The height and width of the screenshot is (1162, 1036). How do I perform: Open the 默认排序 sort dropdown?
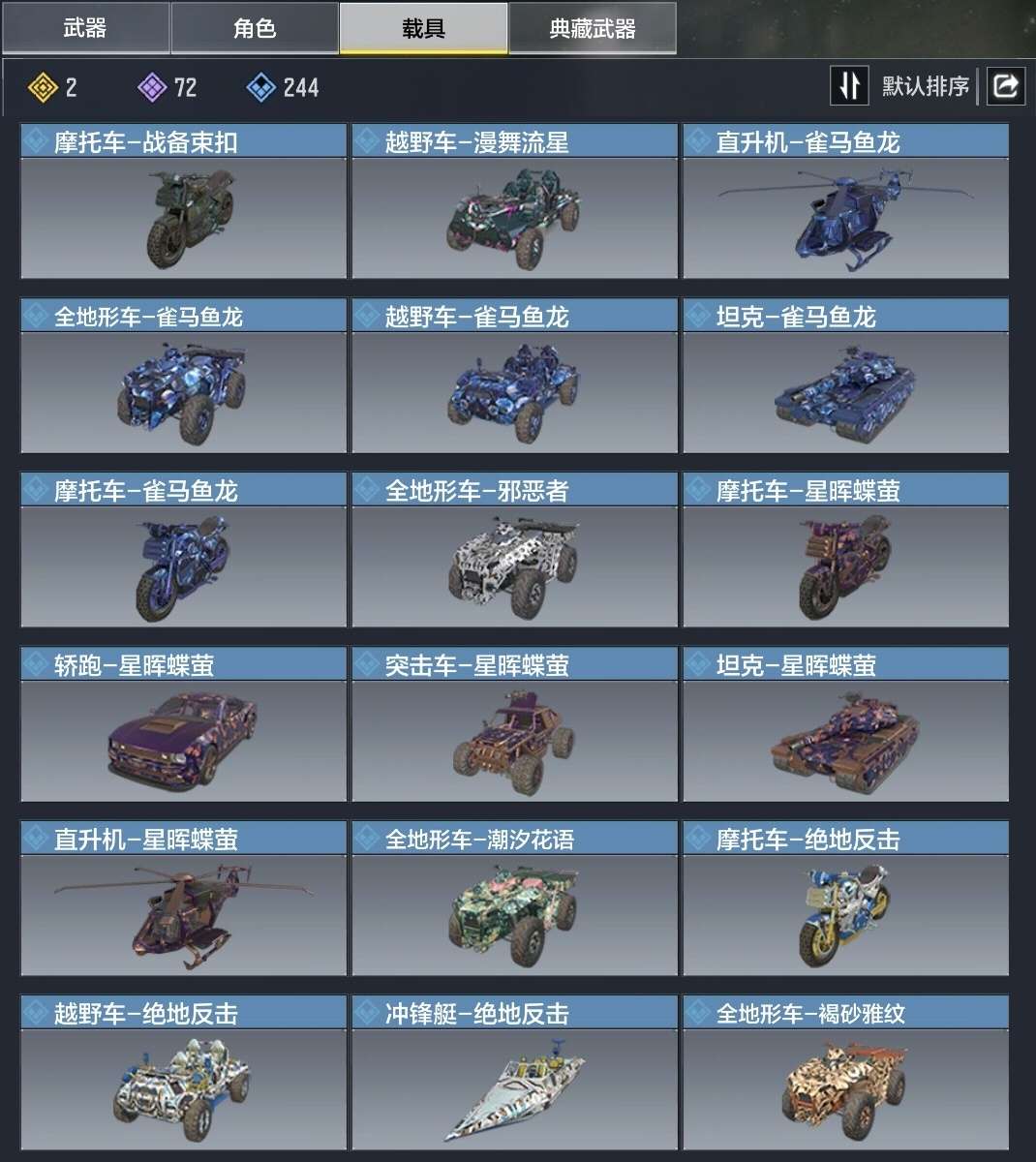point(925,86)
